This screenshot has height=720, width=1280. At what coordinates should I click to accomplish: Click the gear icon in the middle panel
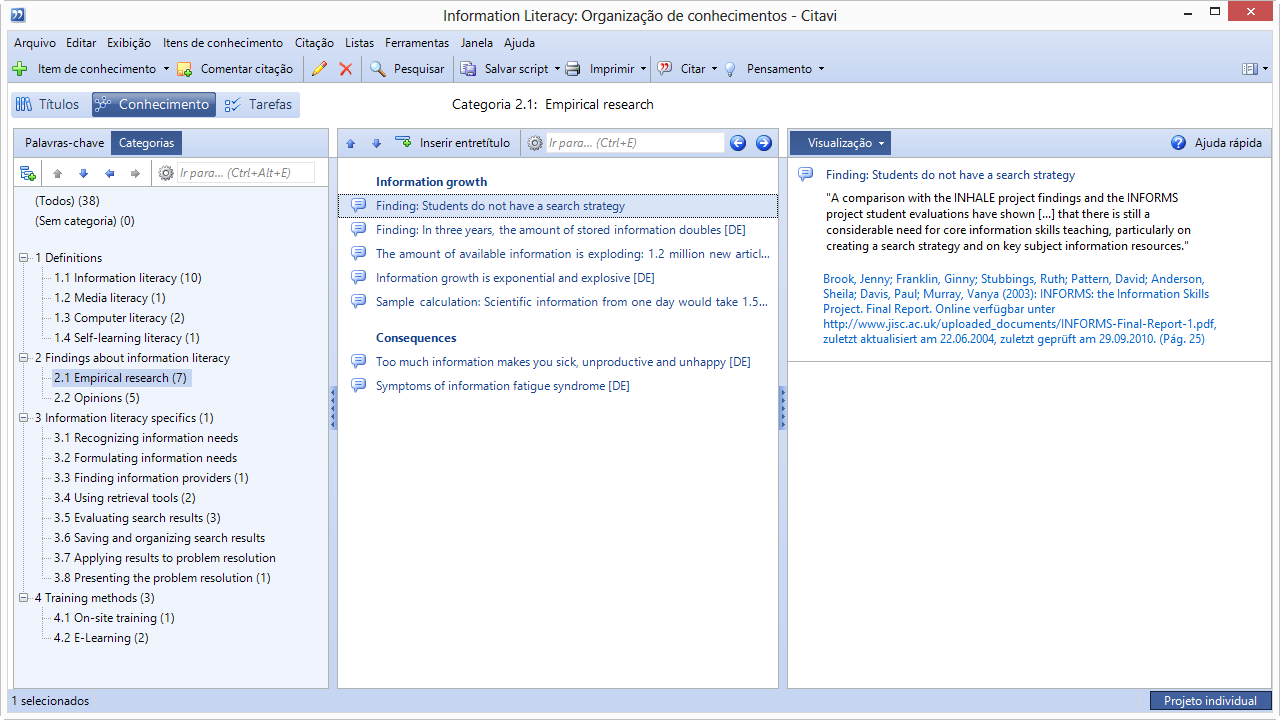535,143
